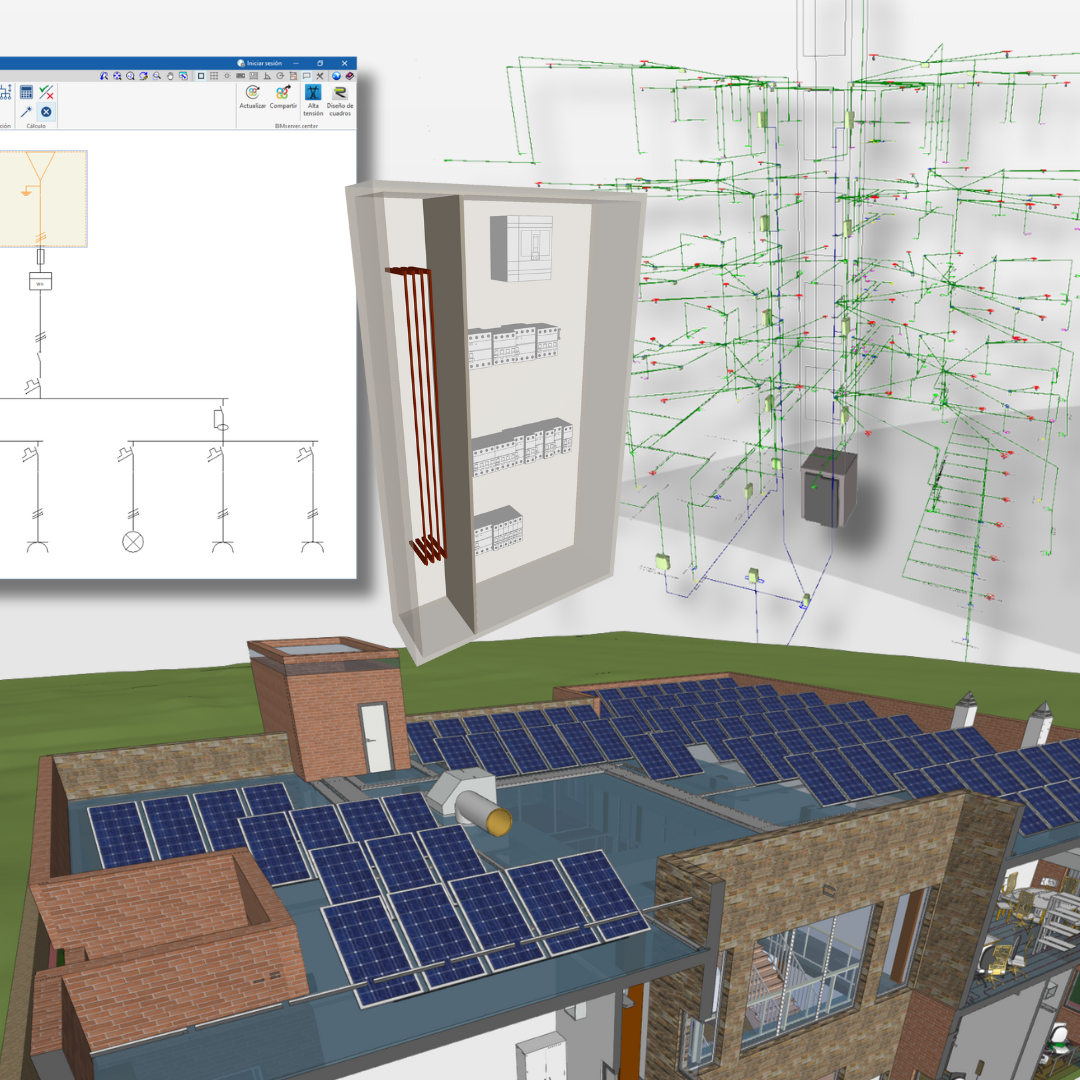
Task: Open Diseño de cuadros tool
Action: [340, 93]
